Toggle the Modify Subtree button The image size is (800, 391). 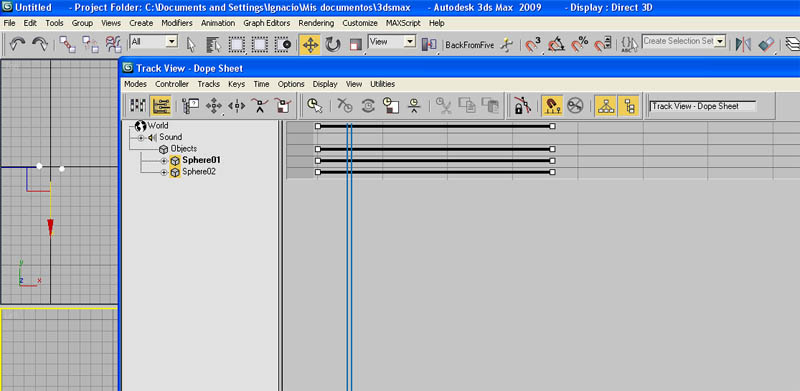coord(606,106)
